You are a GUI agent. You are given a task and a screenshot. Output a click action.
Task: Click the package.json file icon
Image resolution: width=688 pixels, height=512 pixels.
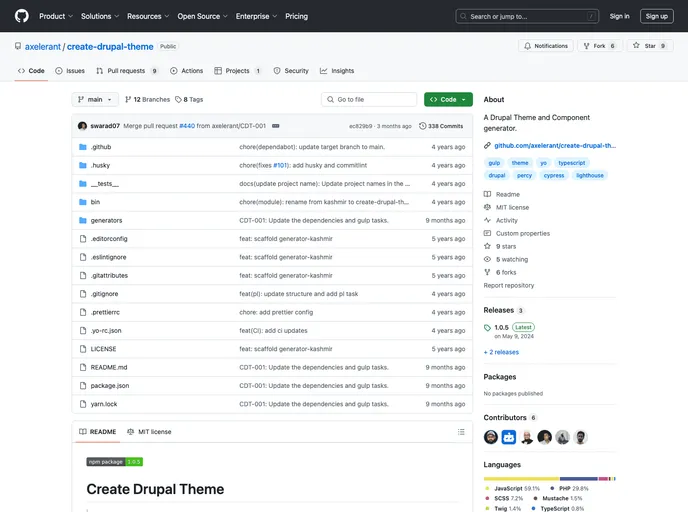82,386
